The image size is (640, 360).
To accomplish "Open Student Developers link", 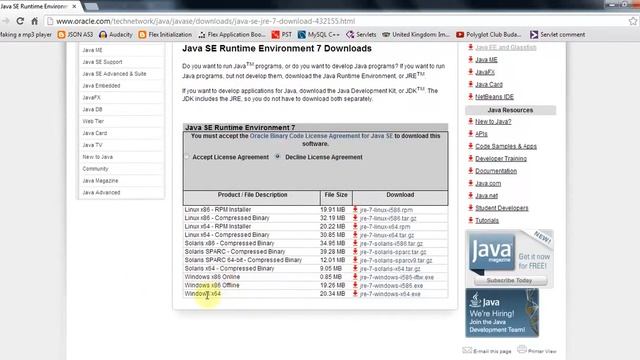I will point(502,208).
